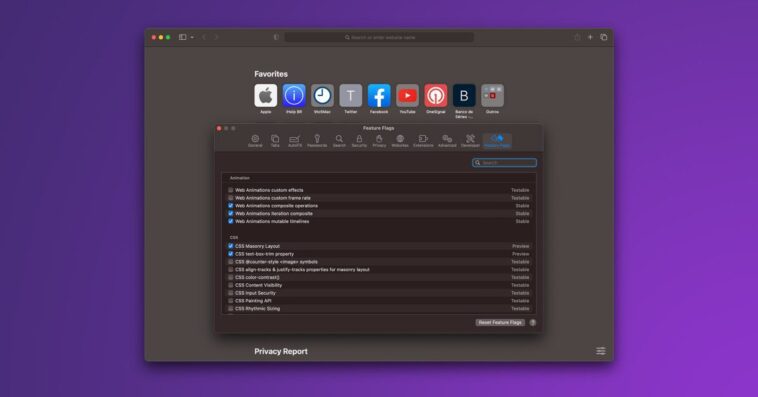Close the Feature Flags window
Screen dimensions: 758x397
(x=219, y=129)
